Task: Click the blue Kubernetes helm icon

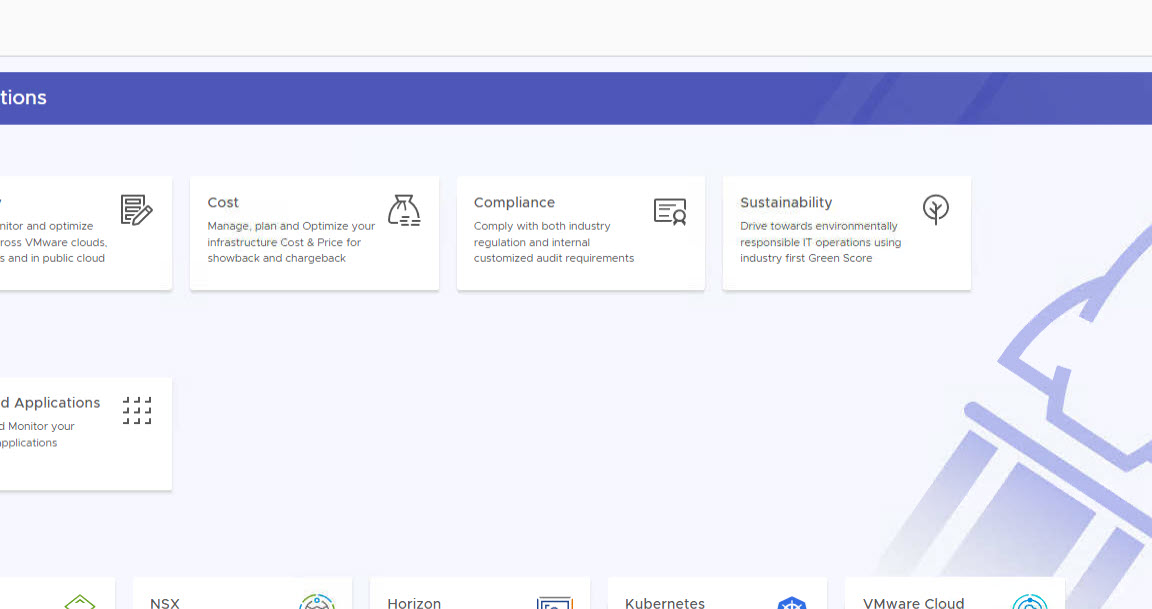Action: [791, 602]
